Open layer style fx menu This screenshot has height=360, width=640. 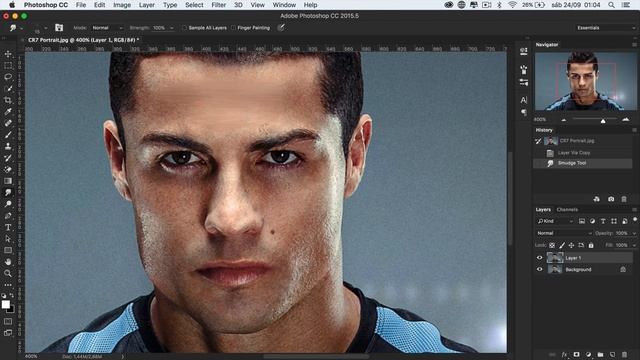[564, 354]
